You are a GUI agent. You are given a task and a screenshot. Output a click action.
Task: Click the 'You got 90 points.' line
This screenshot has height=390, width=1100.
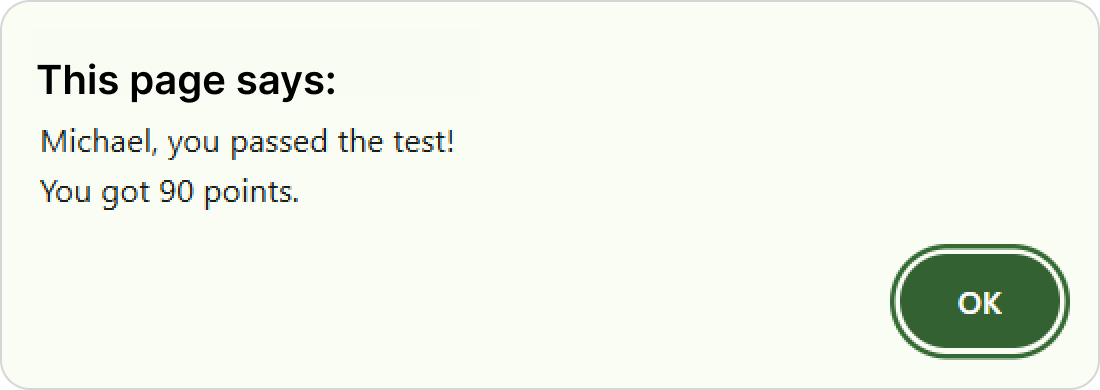(x=169, y=191)
